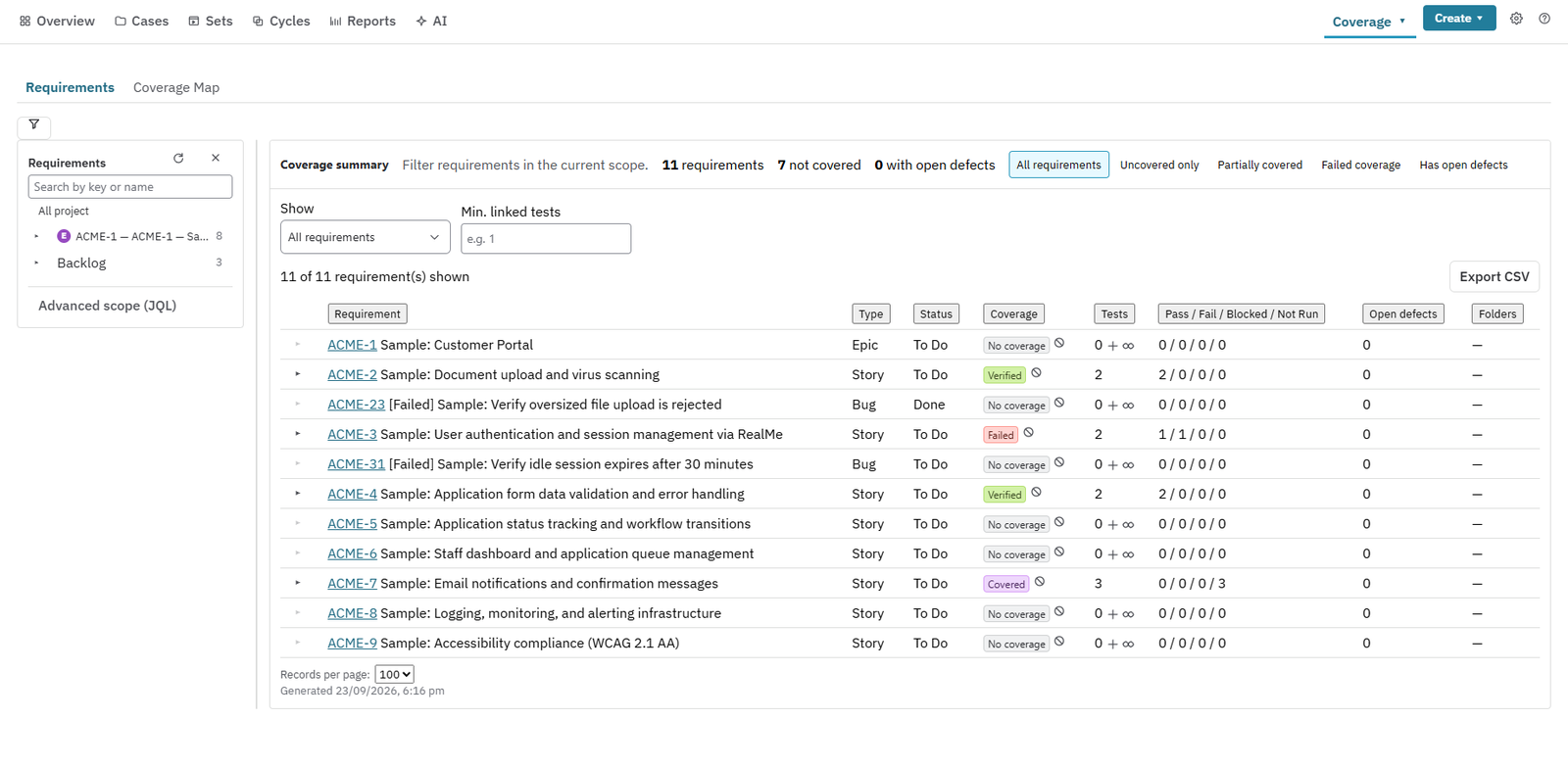The image size is (1568, 767).
Task: Click the purple epic icon for ACME-1
Action: coord(64,236)
